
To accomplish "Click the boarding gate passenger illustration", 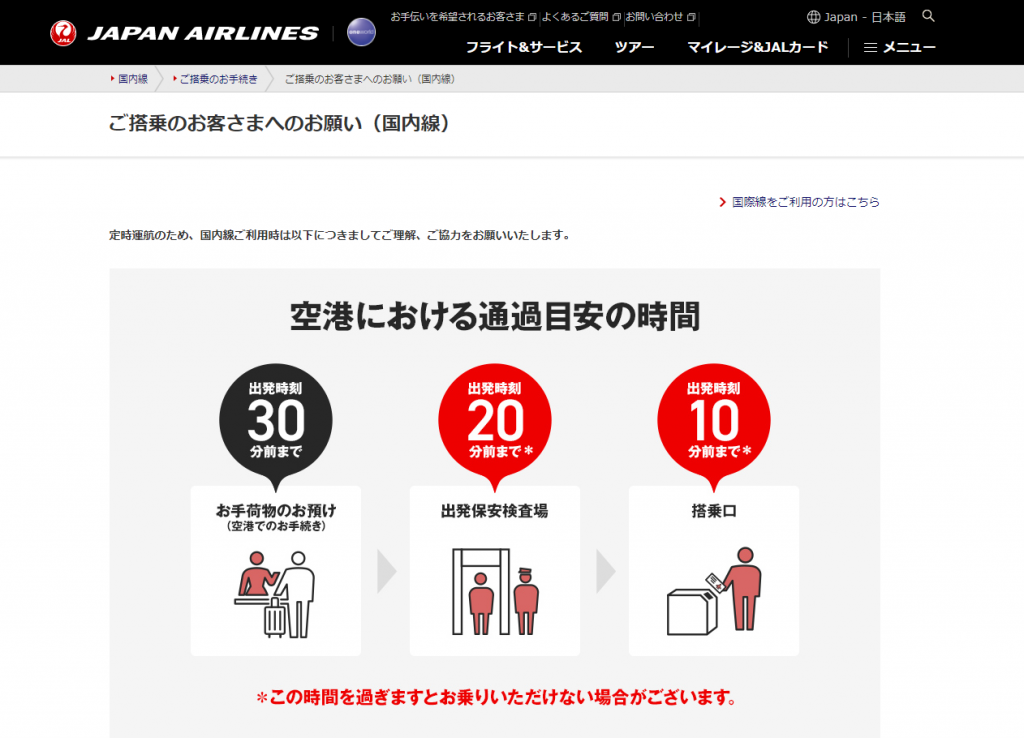I will point(714,591).
